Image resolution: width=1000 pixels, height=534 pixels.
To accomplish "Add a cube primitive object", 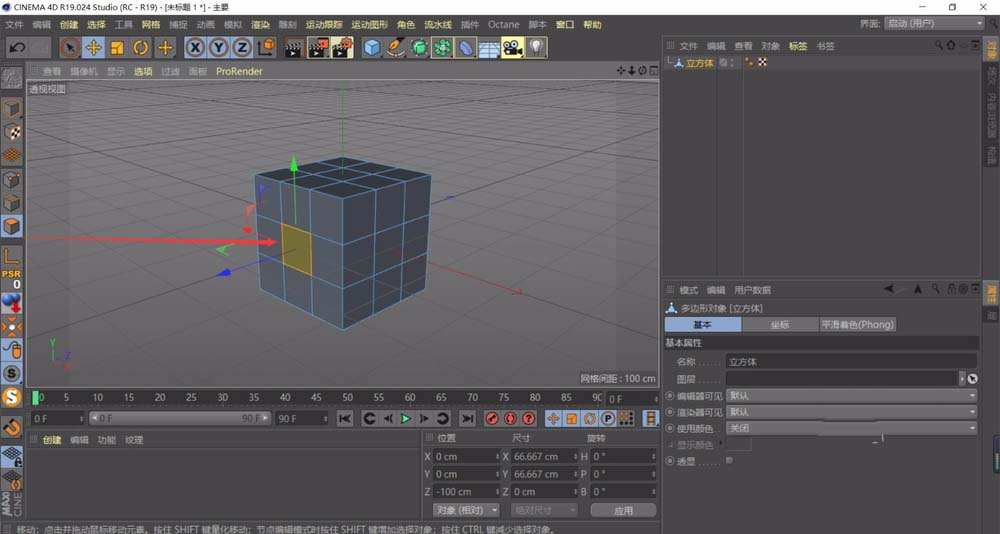I will [x=372, y=48].
